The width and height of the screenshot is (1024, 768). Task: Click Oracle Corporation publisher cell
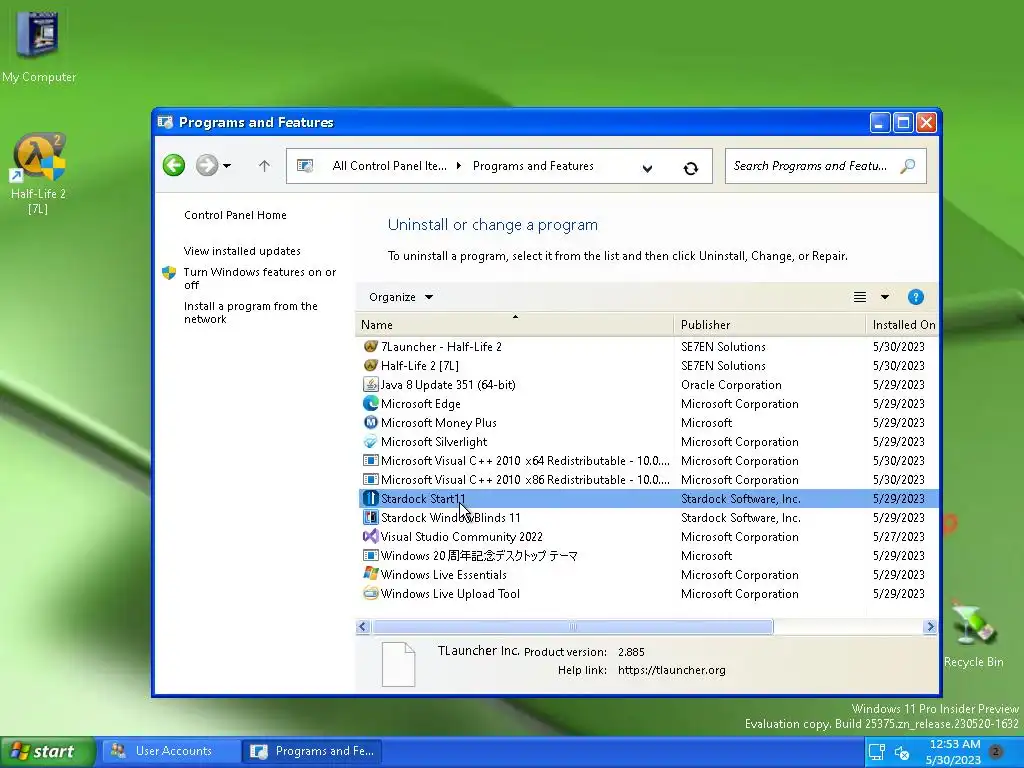coord(731,385)
